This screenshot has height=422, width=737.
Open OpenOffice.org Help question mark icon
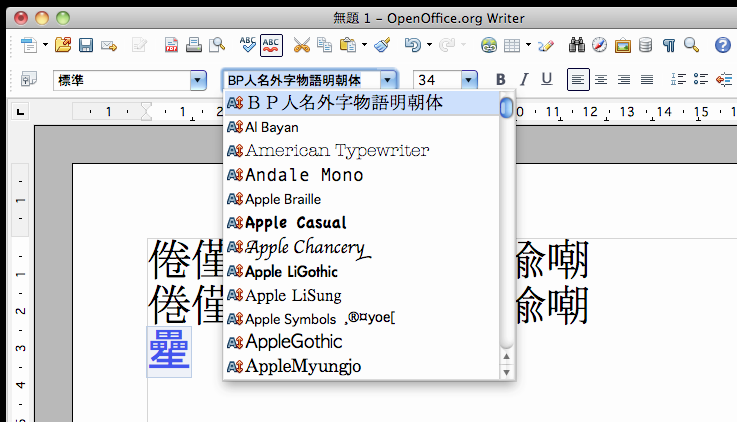click(x=723, y=45)
